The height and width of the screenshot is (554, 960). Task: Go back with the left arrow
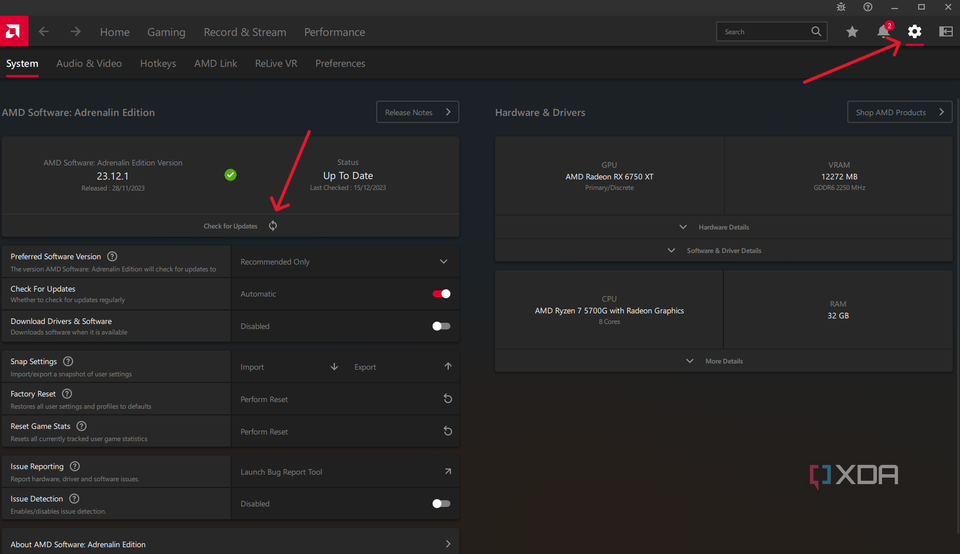coord(43,31)
